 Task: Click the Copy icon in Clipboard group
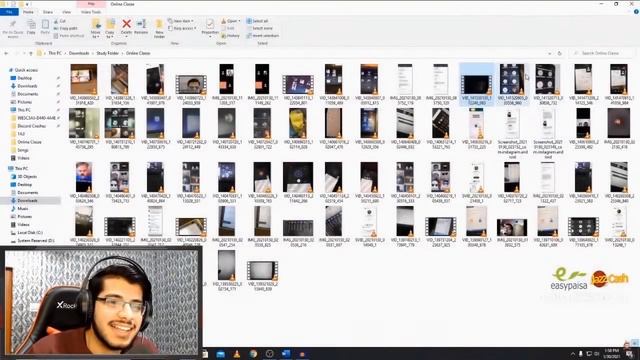point(31,25)
